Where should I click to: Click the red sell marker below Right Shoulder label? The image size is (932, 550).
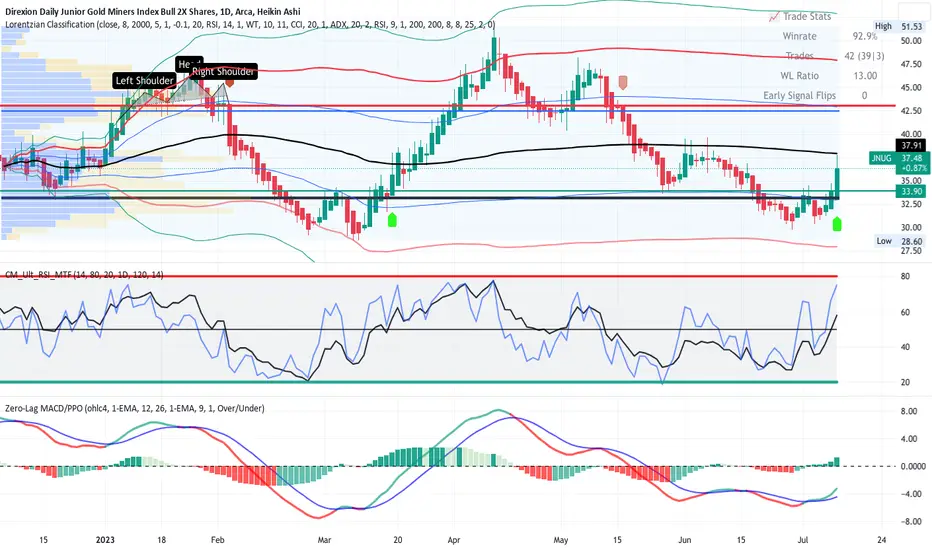229,83
